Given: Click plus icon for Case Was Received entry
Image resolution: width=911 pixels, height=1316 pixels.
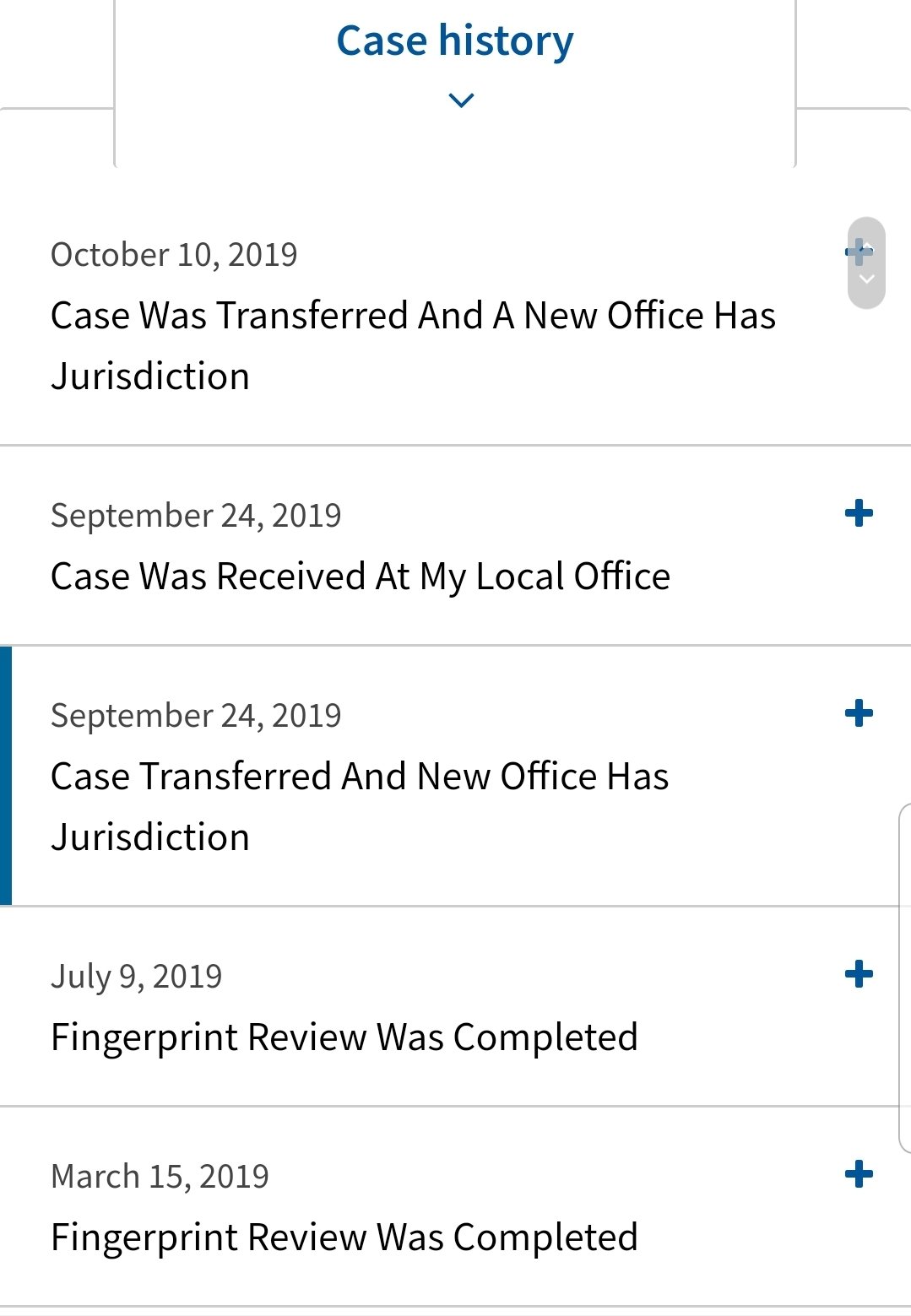Looking at the screenshot, I should click(859, 513).
